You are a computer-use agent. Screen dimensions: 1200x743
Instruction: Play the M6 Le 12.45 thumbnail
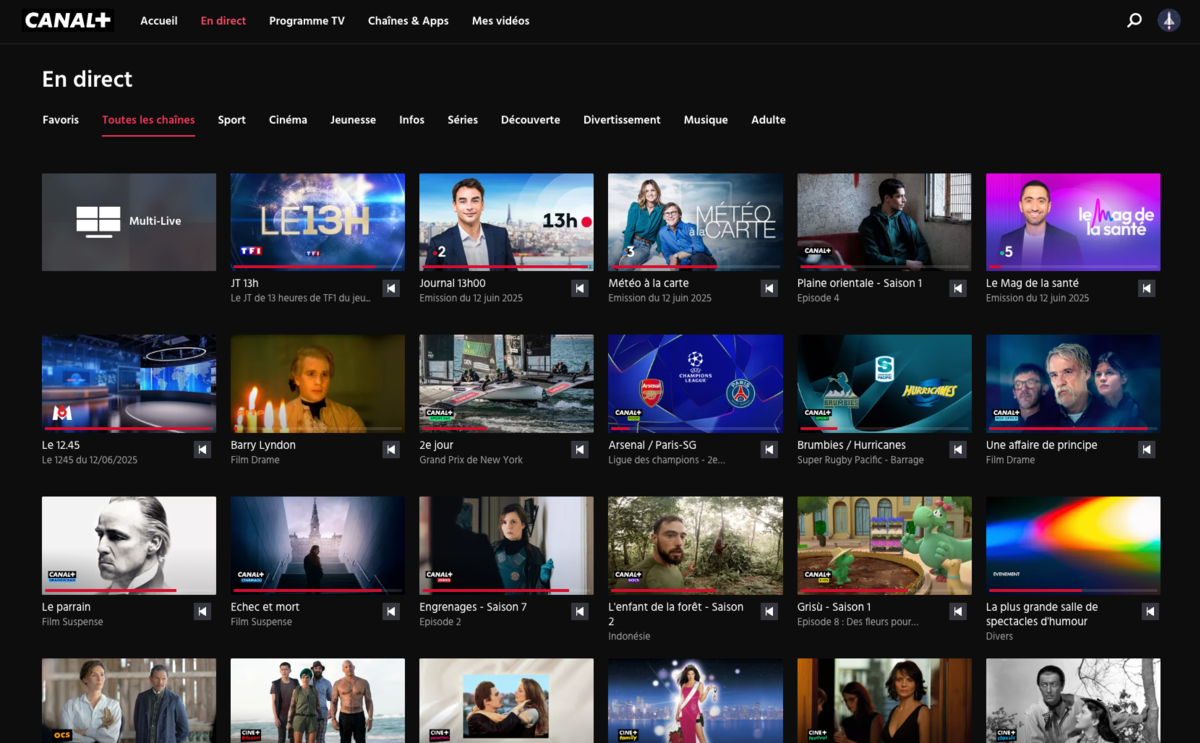click(x=129, y=384)
